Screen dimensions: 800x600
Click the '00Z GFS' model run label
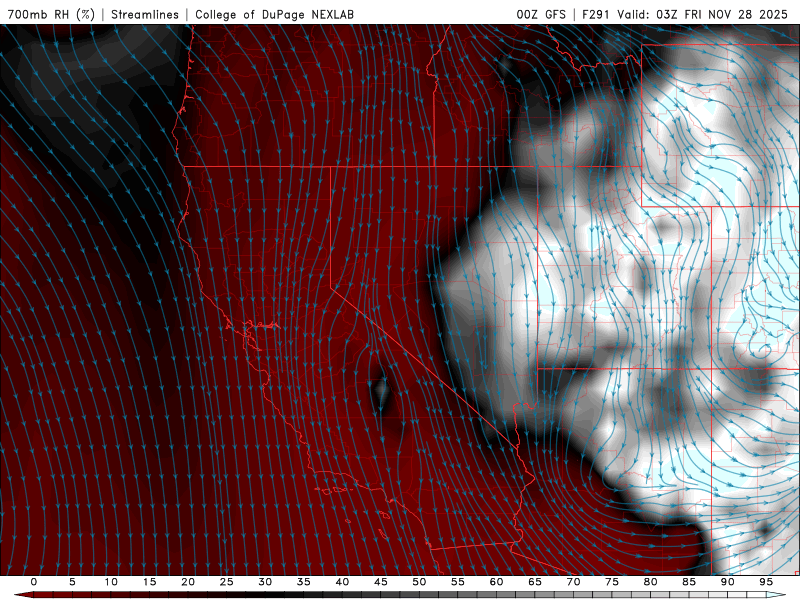(x=541, y=14)
